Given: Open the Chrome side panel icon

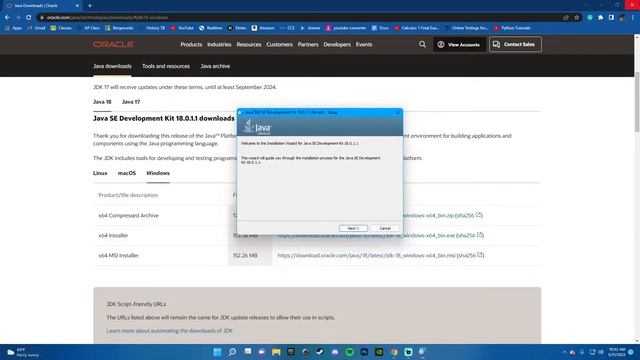Looking at the screenshot, I should [x=611, y=18].
